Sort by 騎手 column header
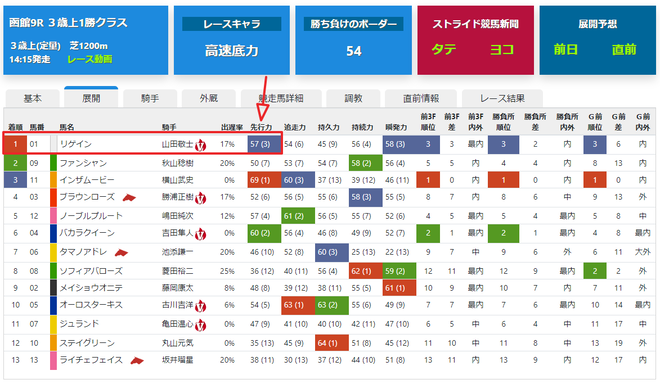This screenshot has width=660, height=384. click(169, 127)
